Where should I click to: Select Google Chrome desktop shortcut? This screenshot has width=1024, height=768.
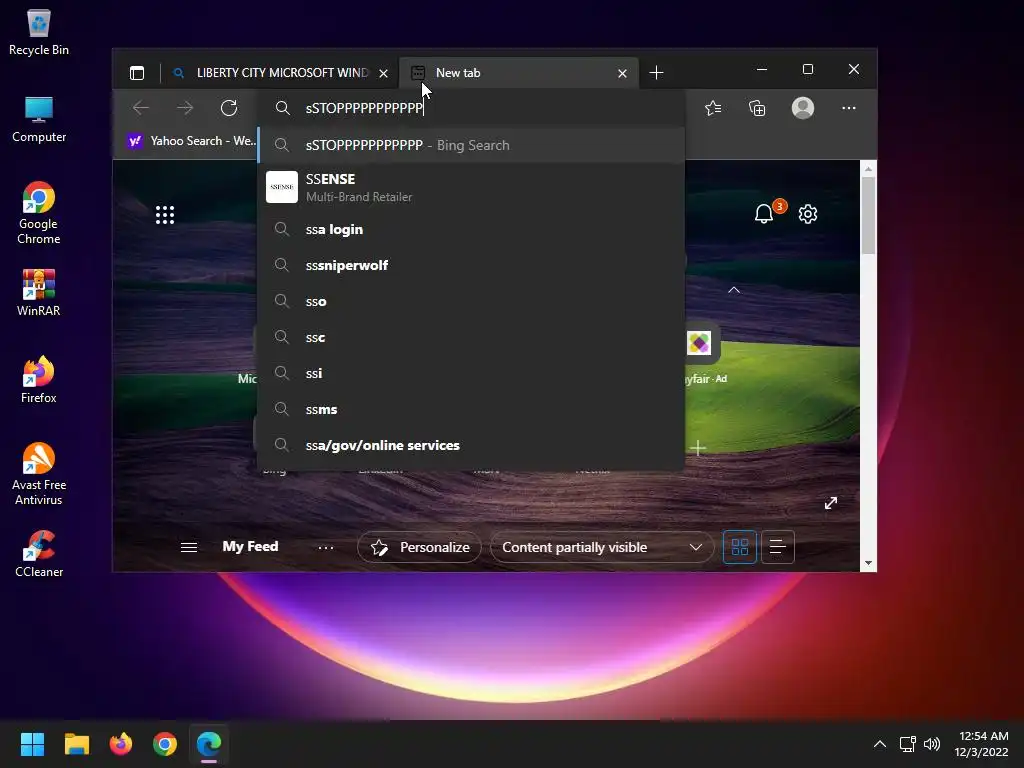click(39, 214)
